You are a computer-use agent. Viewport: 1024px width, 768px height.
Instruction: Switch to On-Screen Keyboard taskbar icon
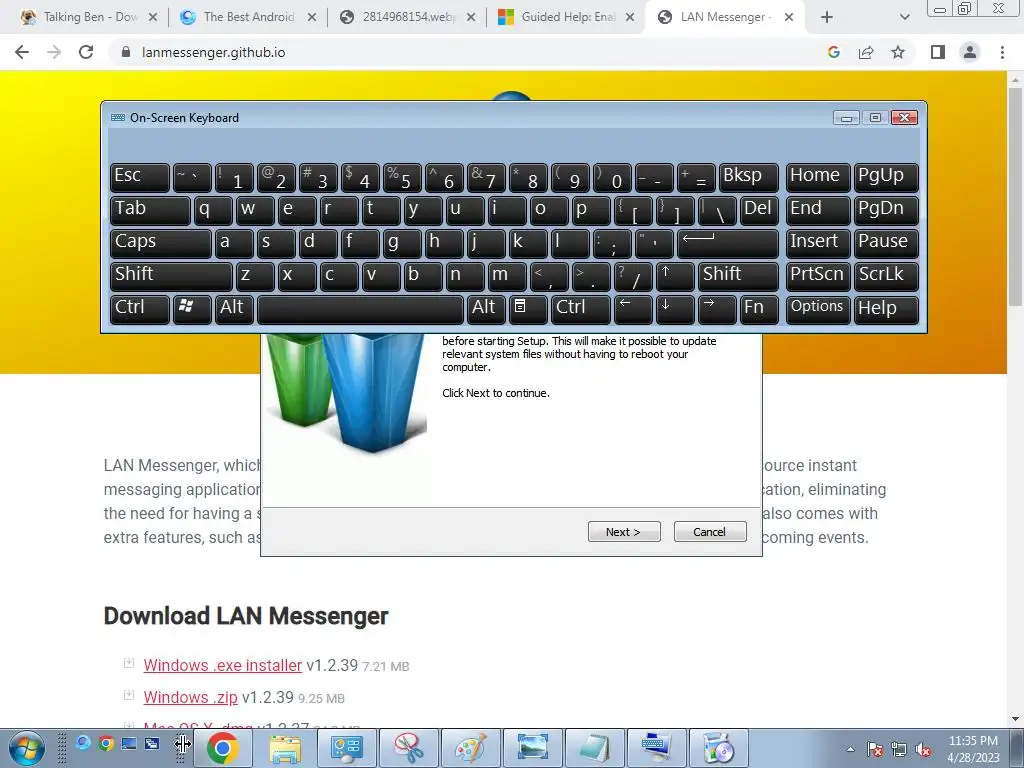click(656, 748)
